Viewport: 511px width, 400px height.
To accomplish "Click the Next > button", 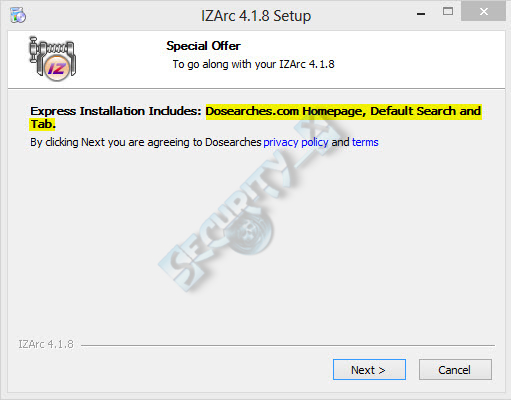I will [x=369, y=369].
